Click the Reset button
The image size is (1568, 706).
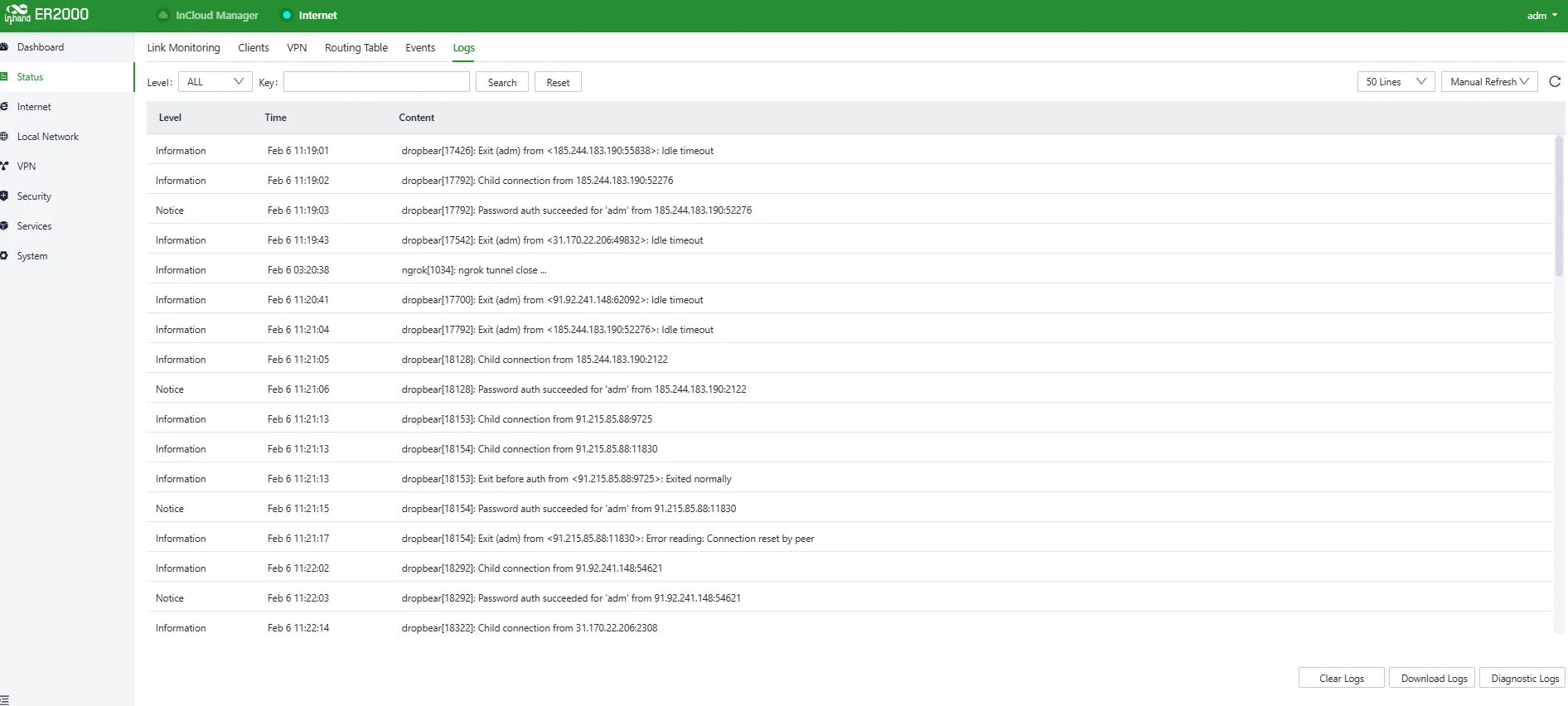pyautogui.click(x=558, y=82)
